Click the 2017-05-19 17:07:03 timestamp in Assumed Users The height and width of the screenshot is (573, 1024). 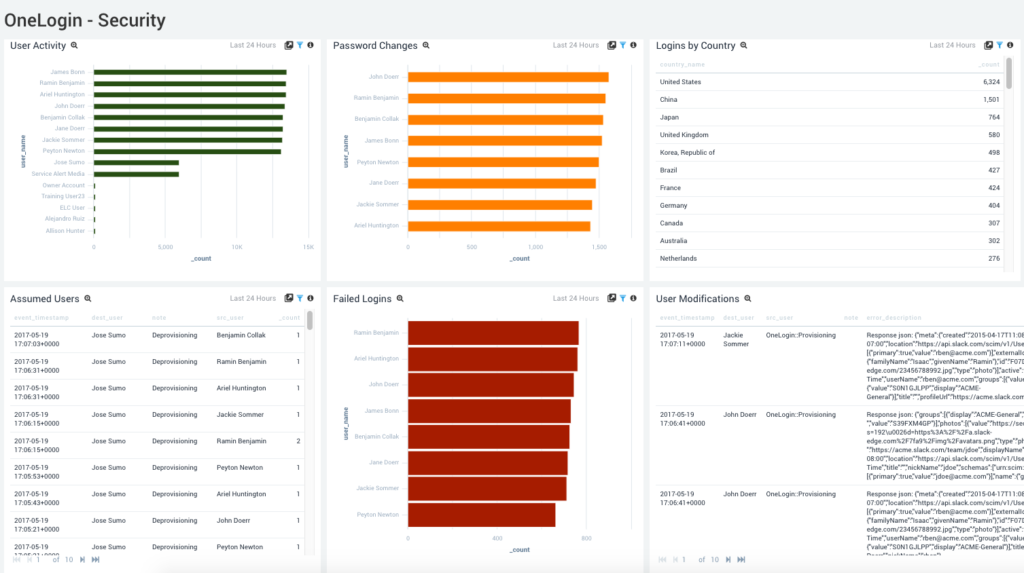tap(37, 340)
